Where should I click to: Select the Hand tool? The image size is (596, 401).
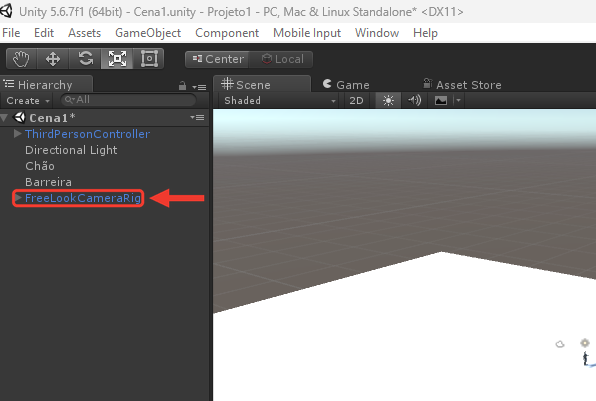21,59
